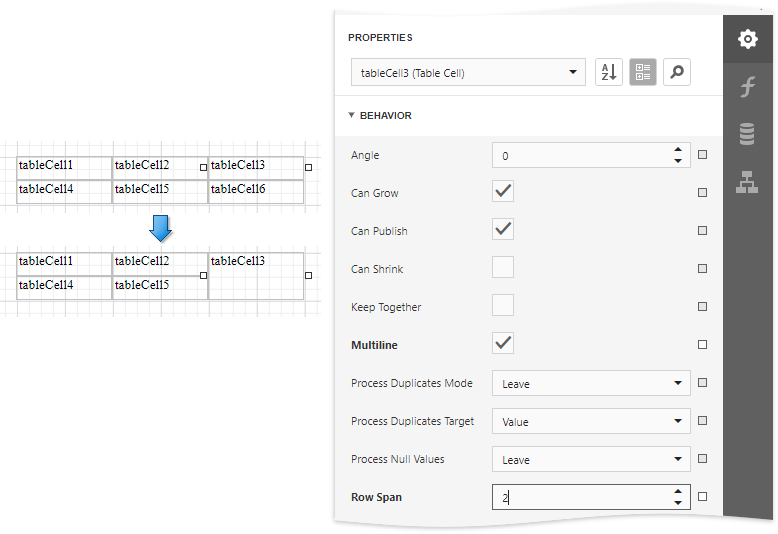This screenshot has height=534, width=778.
Task: Enable the Keep Together checkbox
Action: tap(503, 306)
